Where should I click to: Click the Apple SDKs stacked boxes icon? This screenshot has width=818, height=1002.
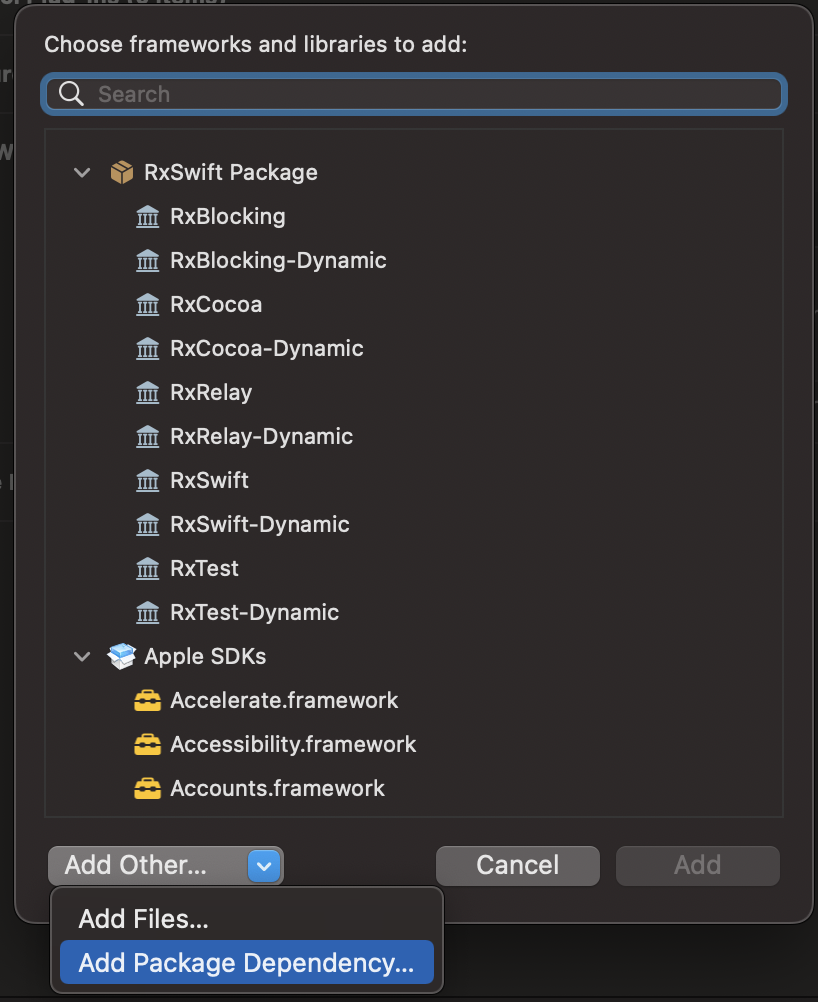click(x=121, y=656)
